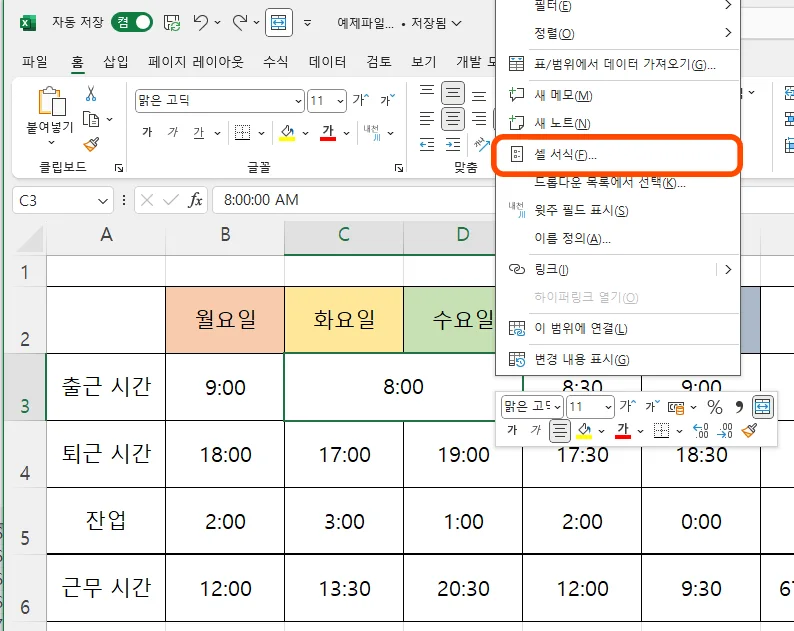Viewport: 794px width, 631px height.
Task: Expand the 링크(I) submenu arrow
Action: point(728,269)
